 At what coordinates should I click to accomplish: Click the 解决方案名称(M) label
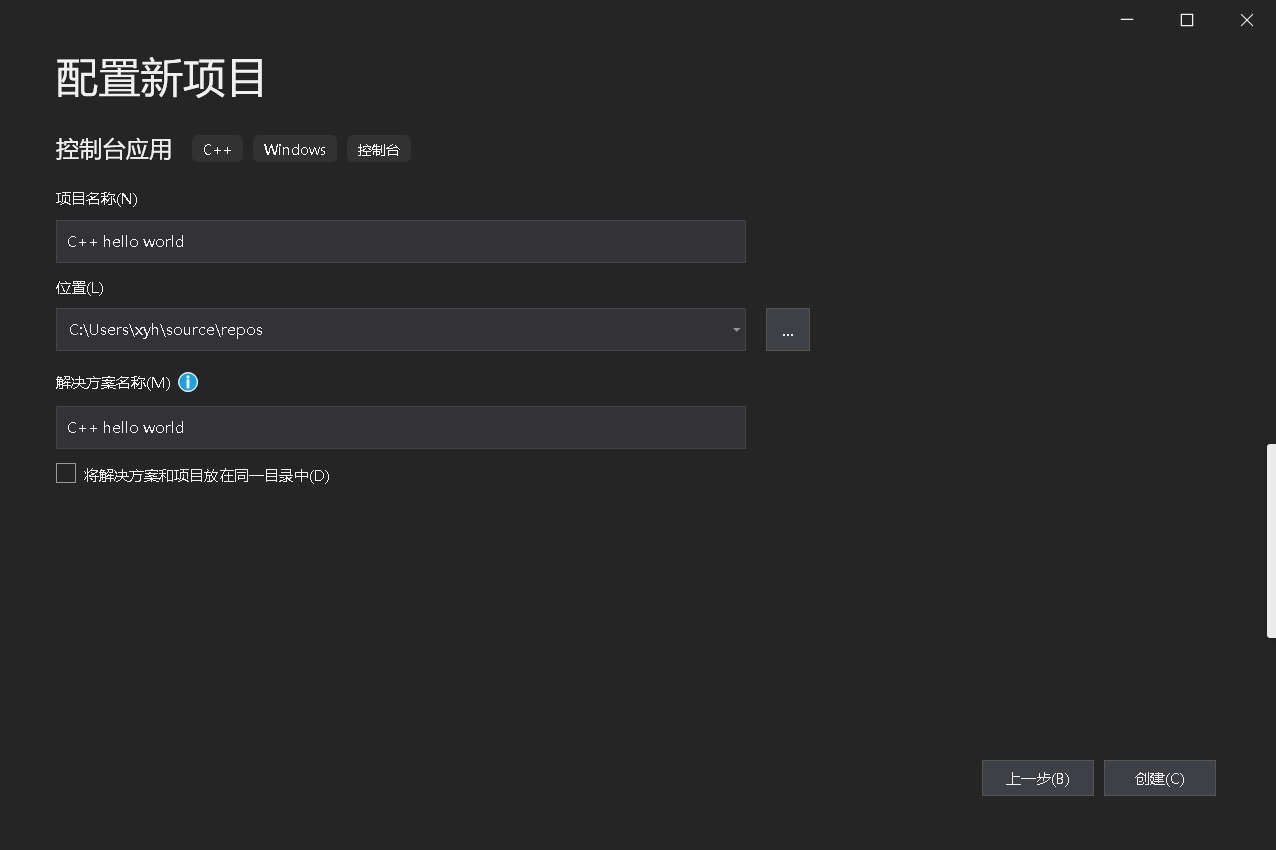pyautogui.click(x=113, y=382)
